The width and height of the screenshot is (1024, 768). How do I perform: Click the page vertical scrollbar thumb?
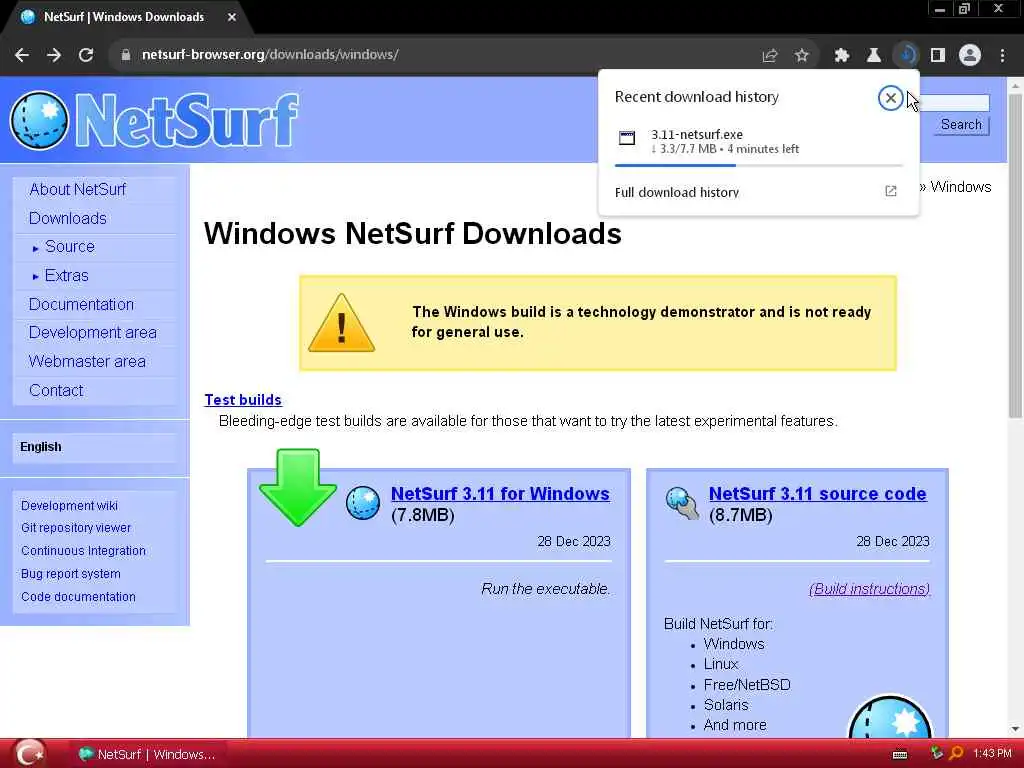1015,256
